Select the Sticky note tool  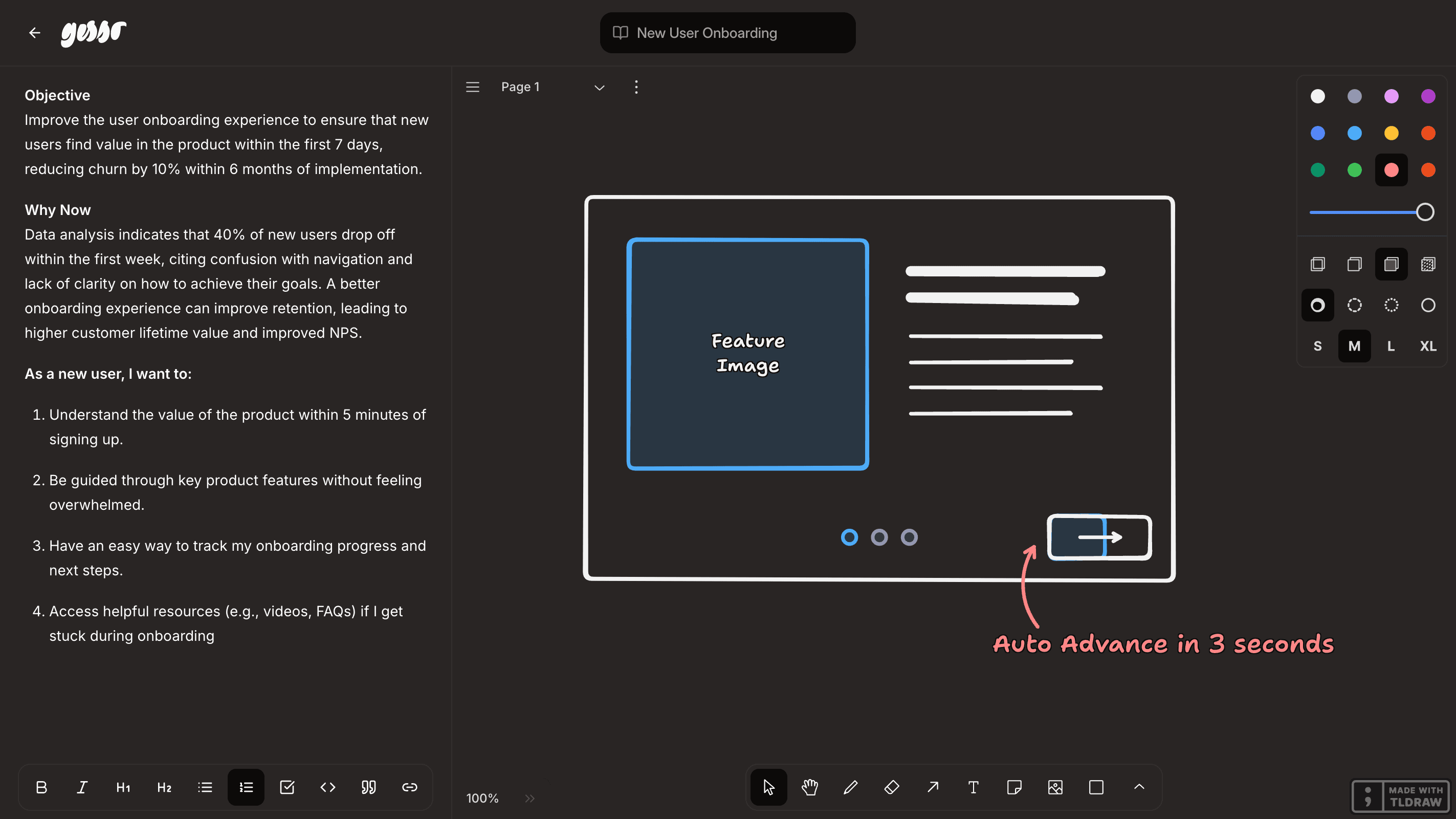(x=1014, y=787)
